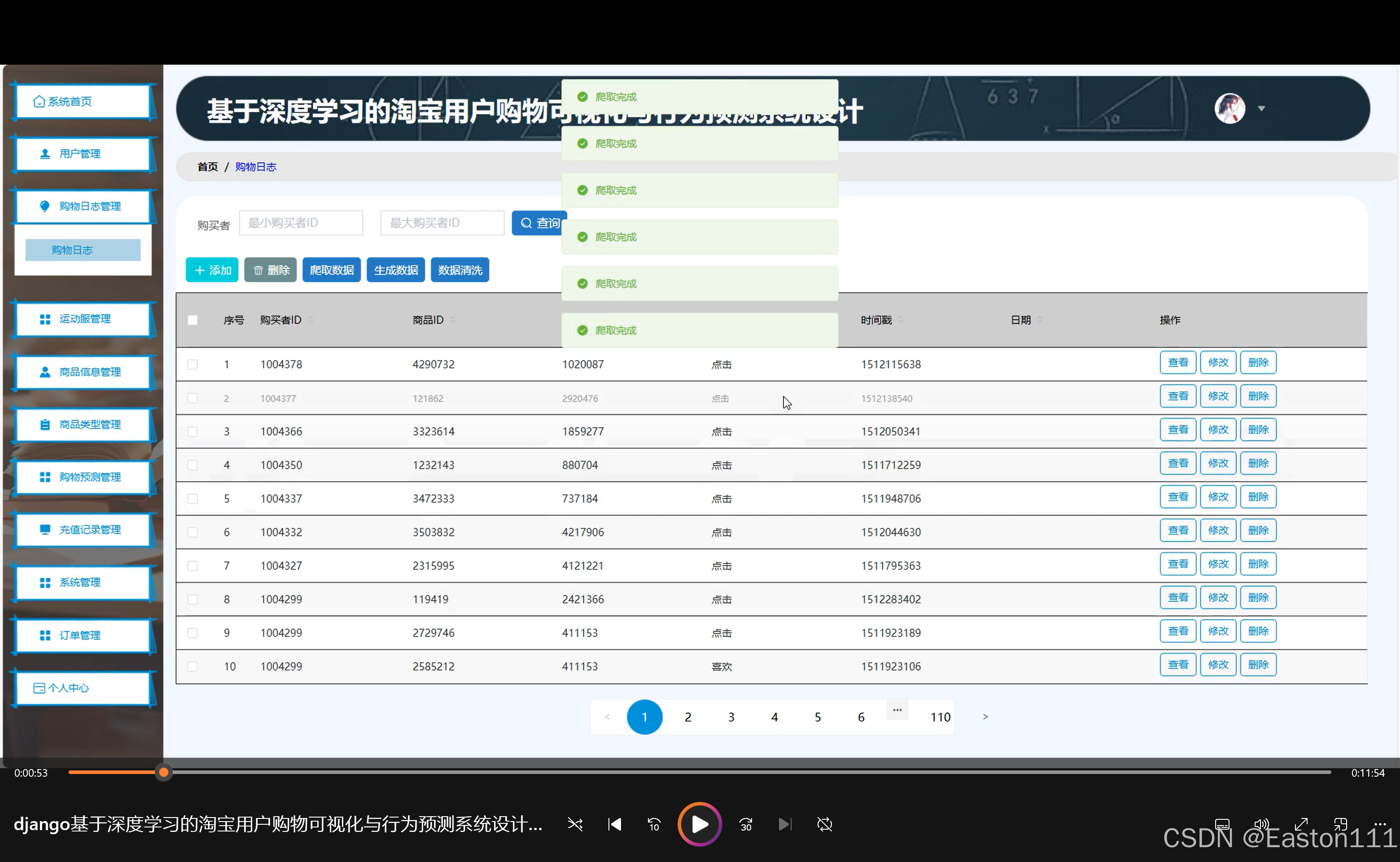Image resolution: width=1400 pixels, height=862 pixels.
Task: Switch to mini player view
Action: 1340,824
